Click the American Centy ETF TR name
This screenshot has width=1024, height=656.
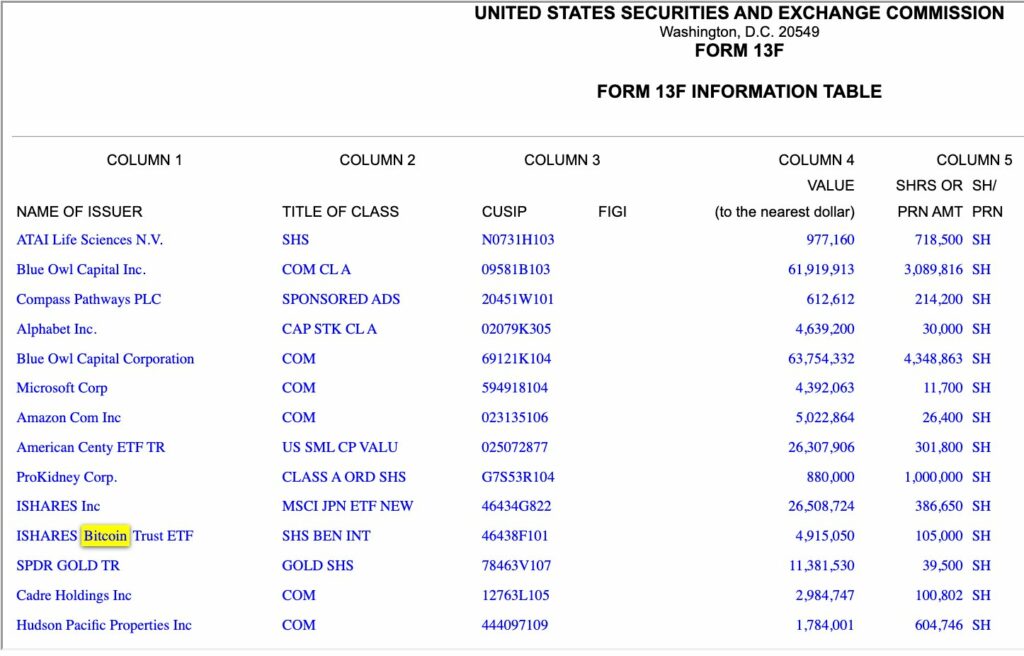tap(91, 448)
